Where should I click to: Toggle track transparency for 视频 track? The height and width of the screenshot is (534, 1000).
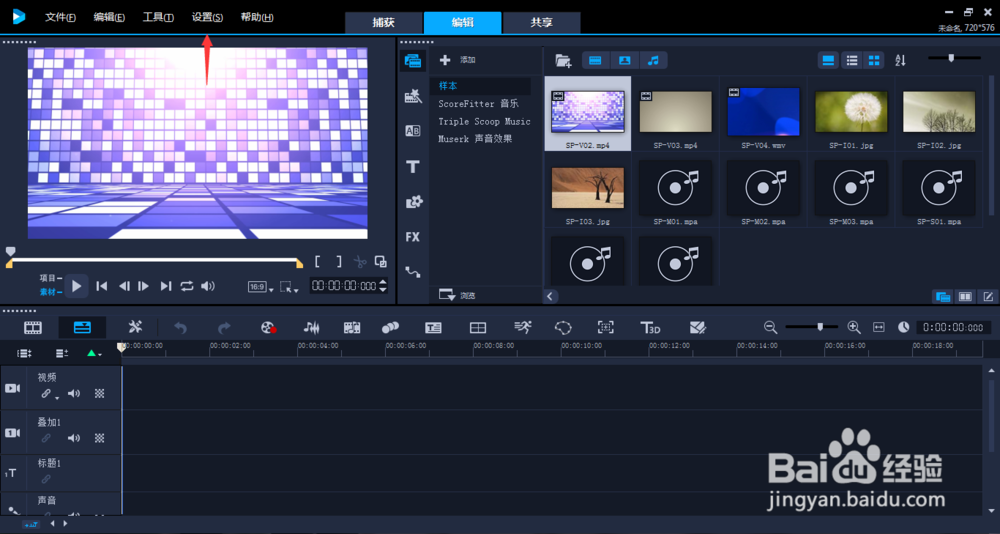coord(99,394)
